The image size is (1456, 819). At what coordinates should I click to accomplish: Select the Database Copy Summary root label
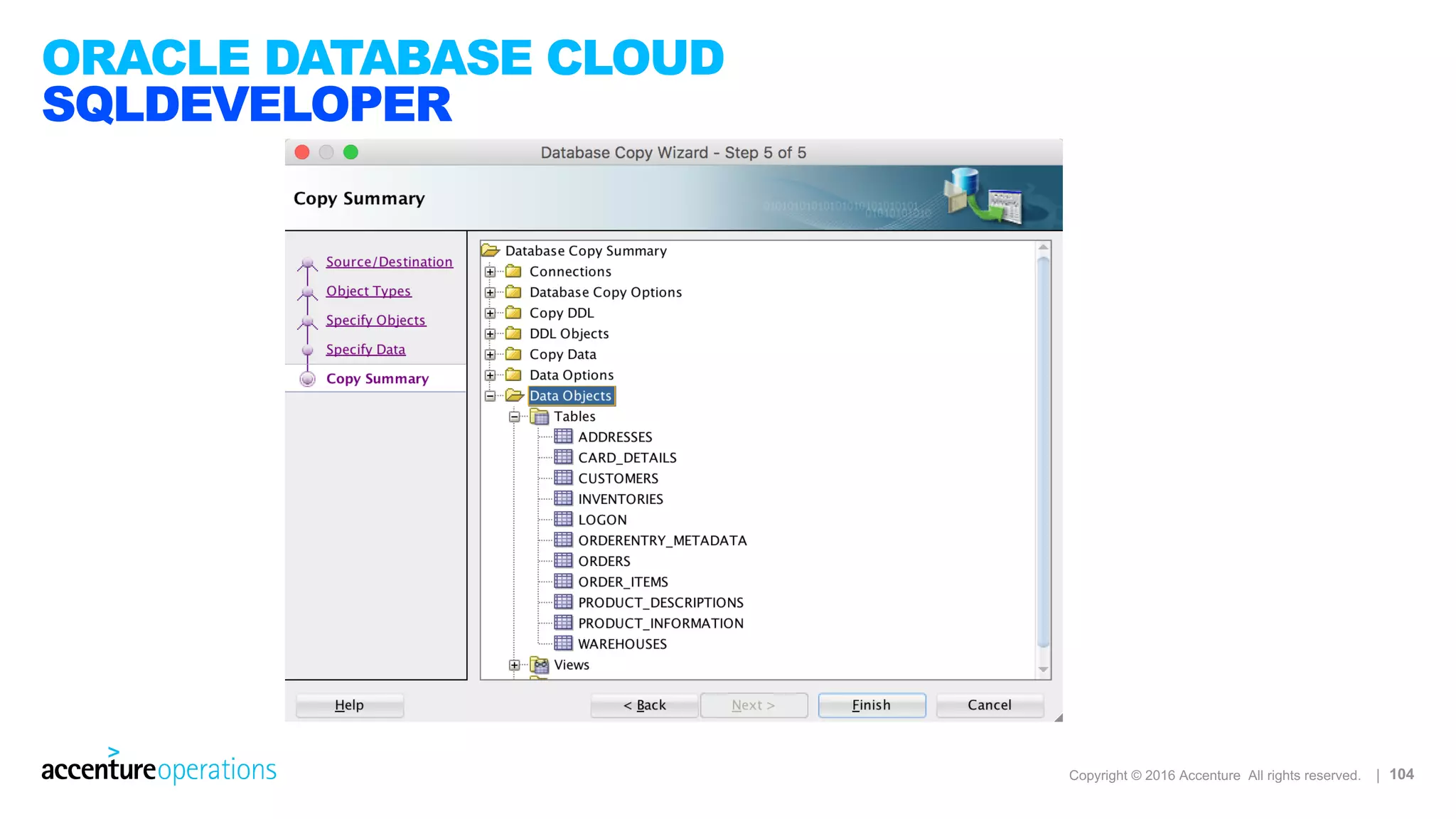[x=586, y=250]
